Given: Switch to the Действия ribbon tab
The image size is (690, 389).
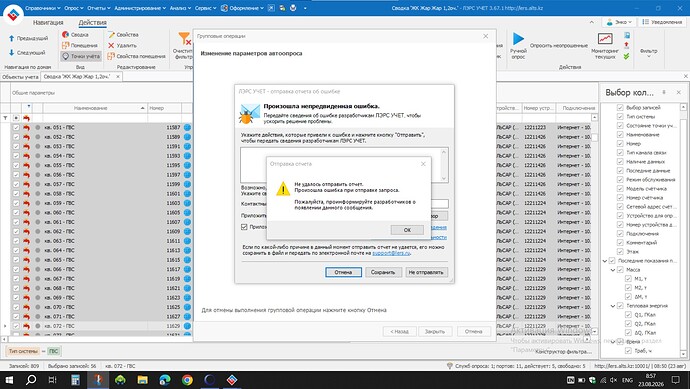Looking at the screenshot, I should 92,22.
